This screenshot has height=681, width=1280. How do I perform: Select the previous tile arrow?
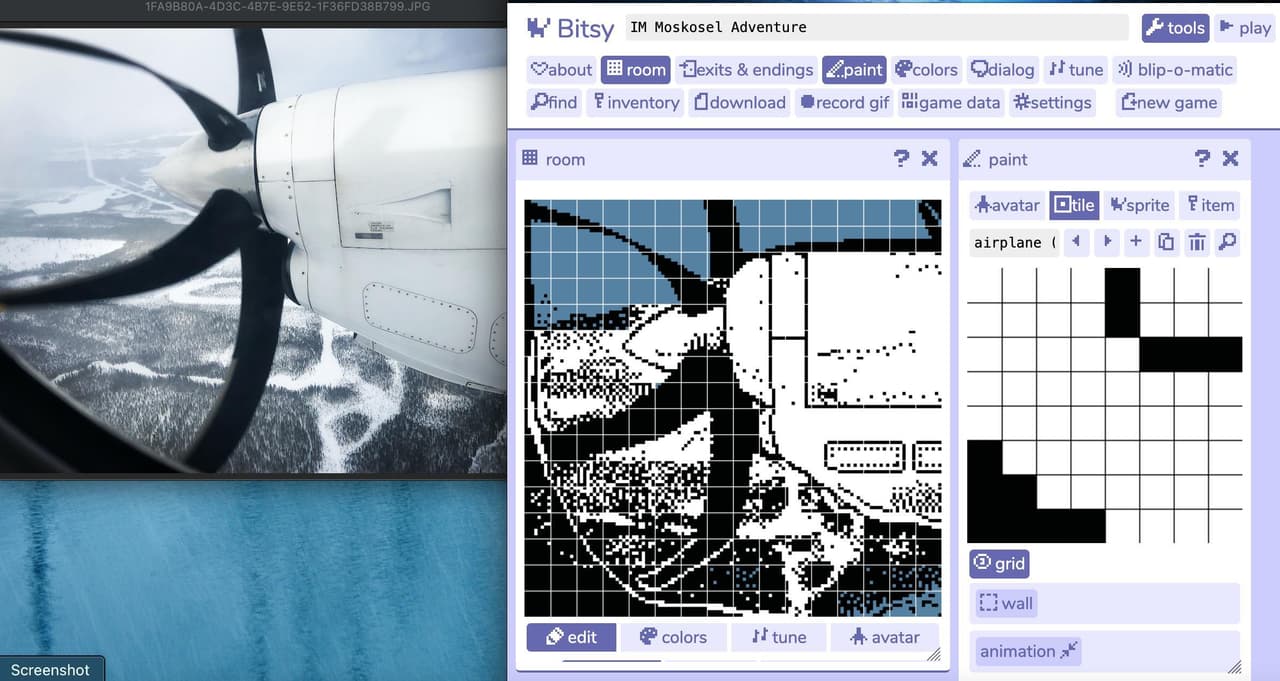click(1076, 242)
